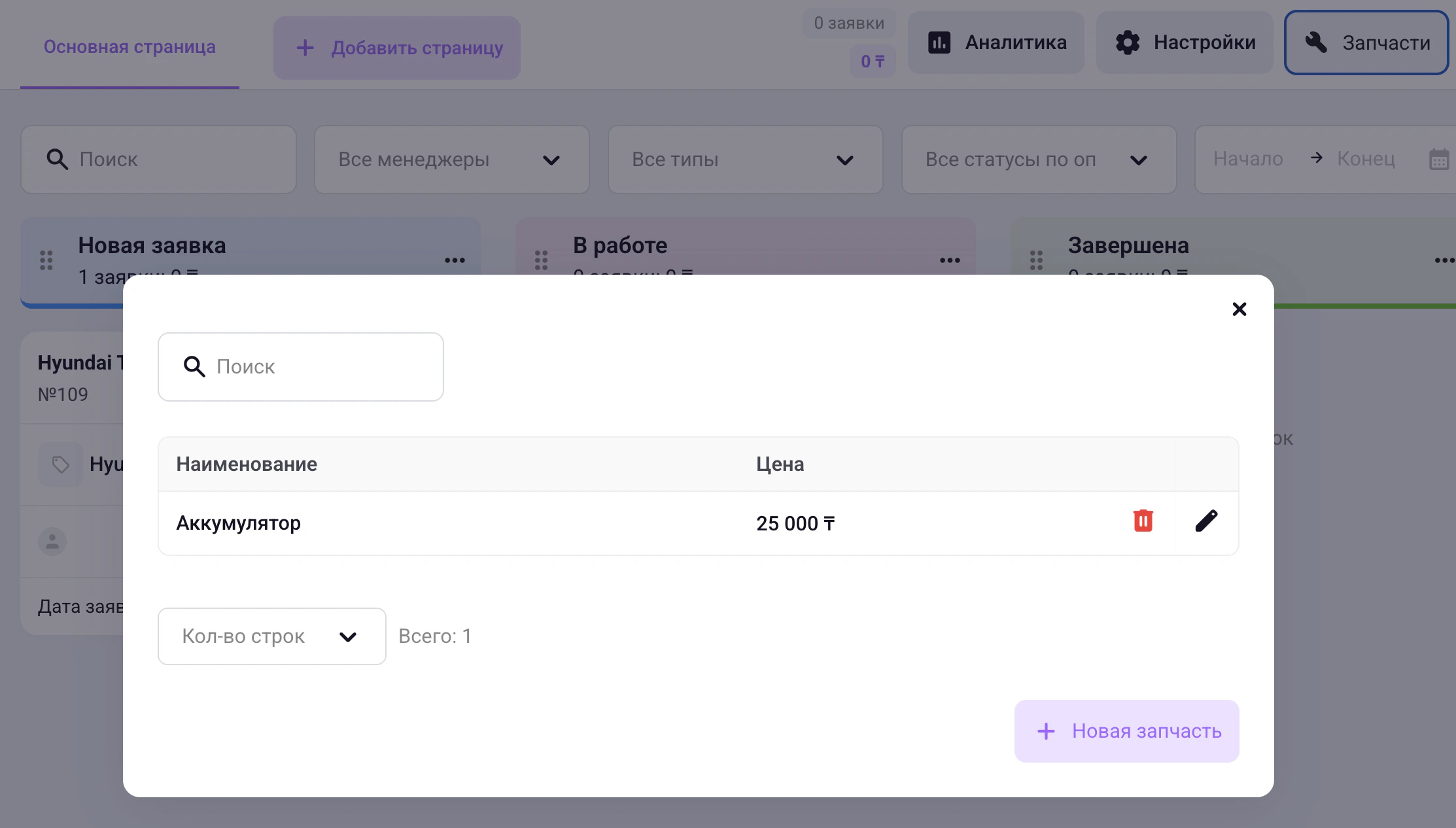Open three-dot menu of В работе column
The height and width of the screenshot is (828, 1456).
(x=950, y=260)
